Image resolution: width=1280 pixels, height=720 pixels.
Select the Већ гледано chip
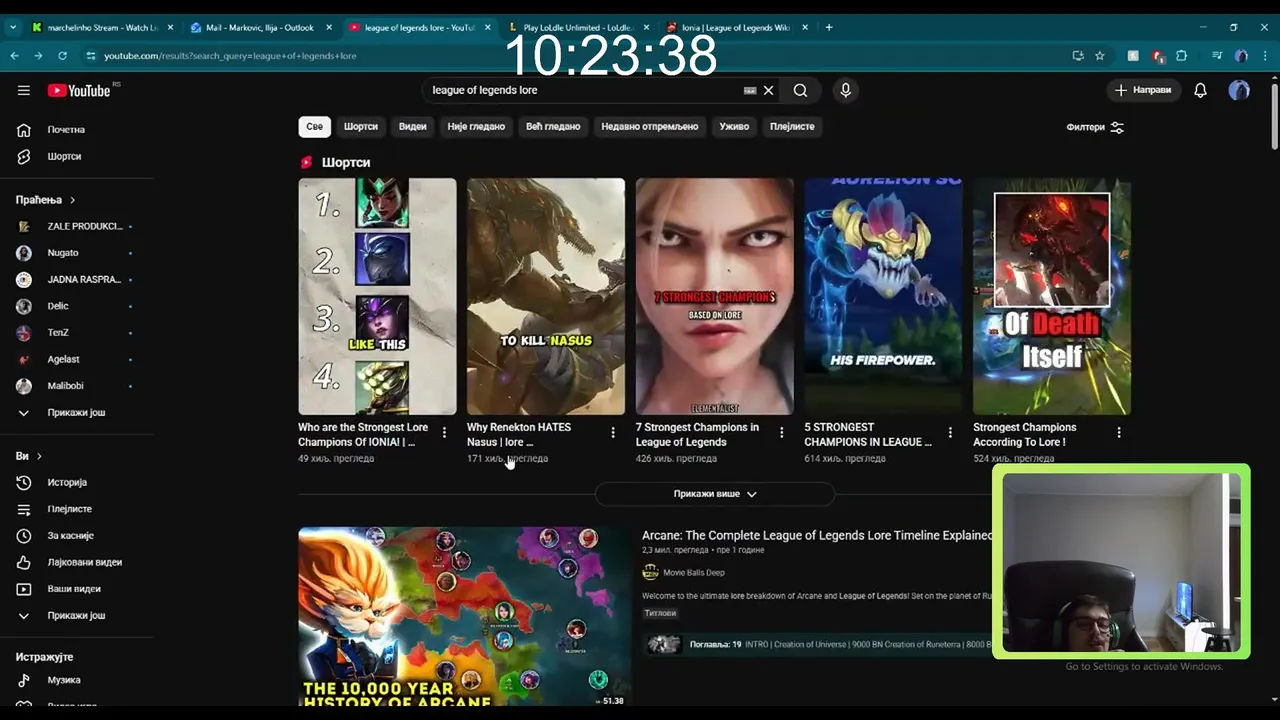(x=553, y=126)
